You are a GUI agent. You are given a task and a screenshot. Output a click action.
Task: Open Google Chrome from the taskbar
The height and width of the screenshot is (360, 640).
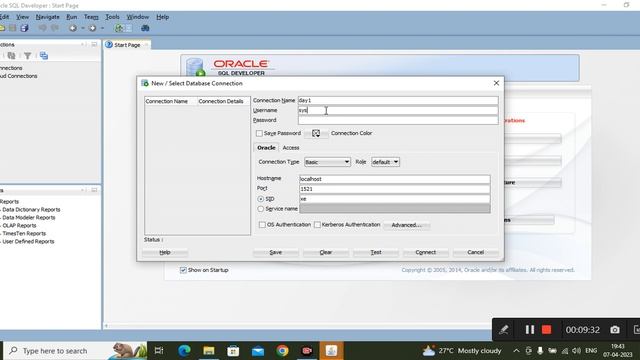coord(282,351)
